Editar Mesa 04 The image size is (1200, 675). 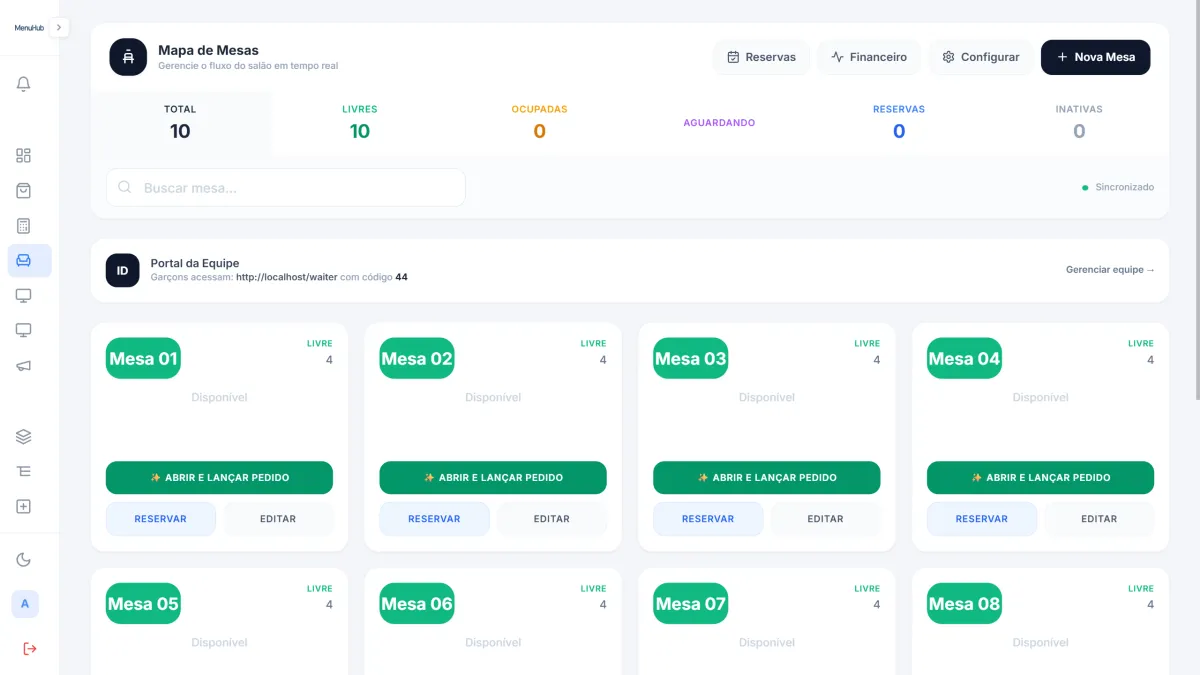[1099, 519]
